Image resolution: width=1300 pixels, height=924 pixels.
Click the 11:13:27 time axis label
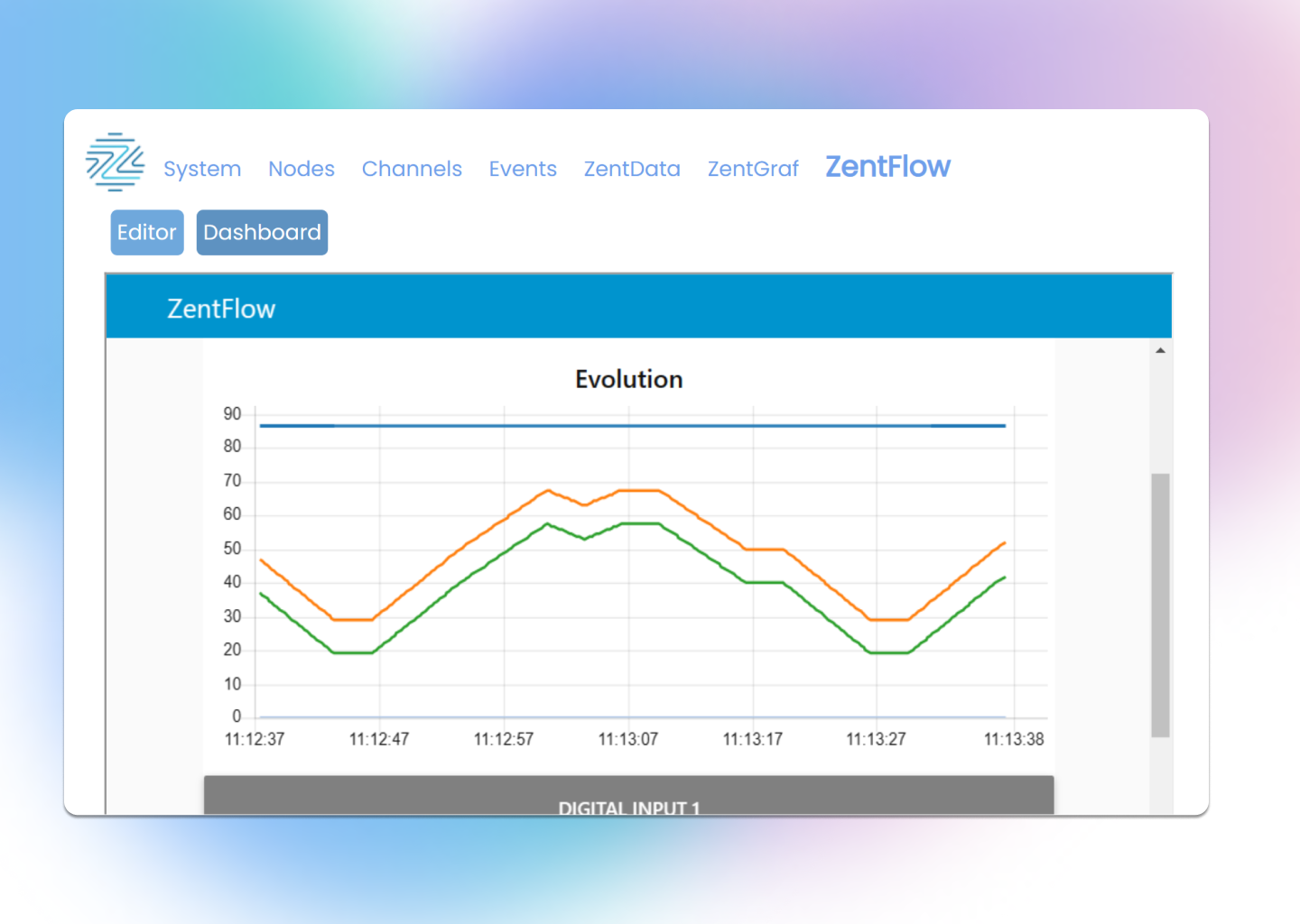coord(876,739)
